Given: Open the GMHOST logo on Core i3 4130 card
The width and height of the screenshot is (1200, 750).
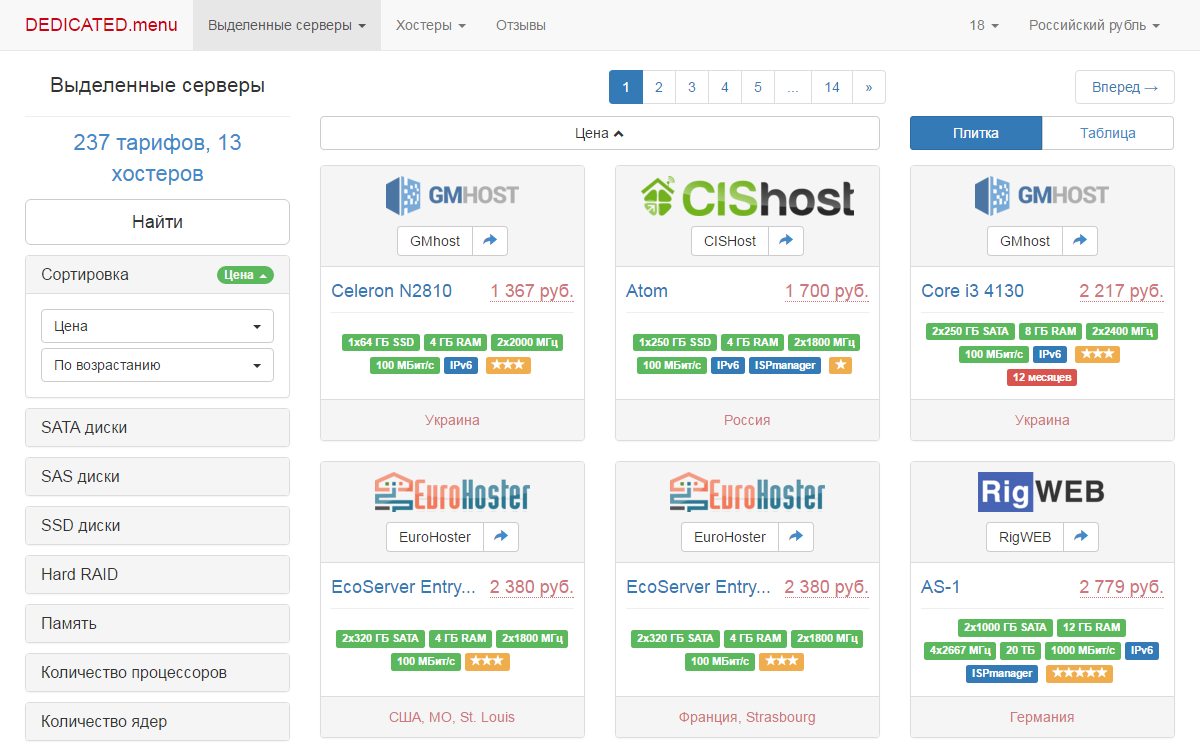Looking at the screenshot, I should click(1042, 197).
